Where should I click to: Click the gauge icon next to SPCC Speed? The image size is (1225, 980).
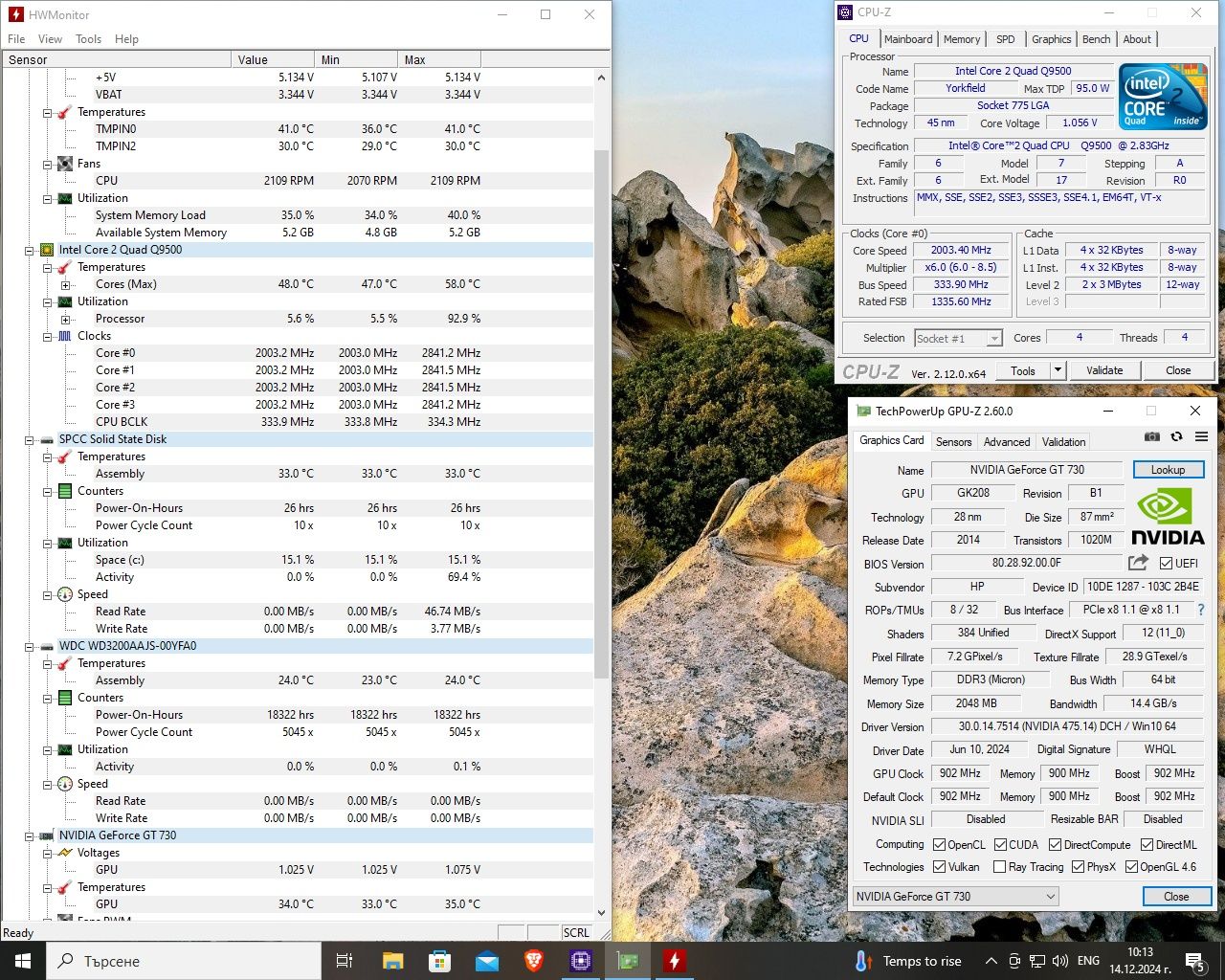(x=65, y=594)
